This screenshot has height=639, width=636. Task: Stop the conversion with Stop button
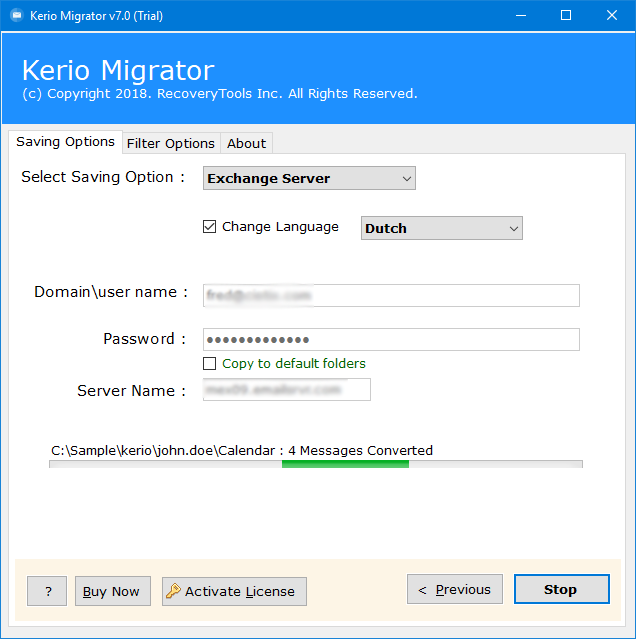[562, 589]
